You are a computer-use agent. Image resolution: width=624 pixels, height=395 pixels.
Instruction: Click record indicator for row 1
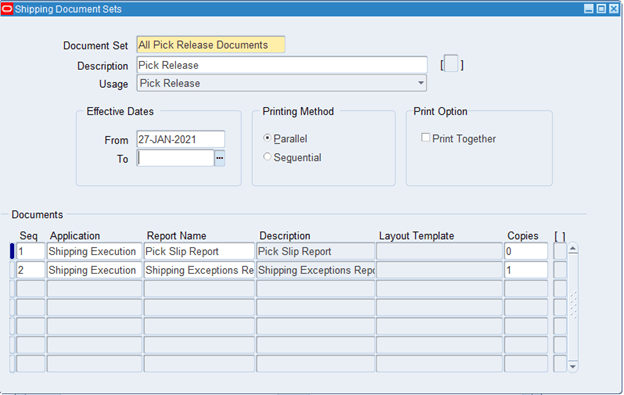(x=12, y=251)
